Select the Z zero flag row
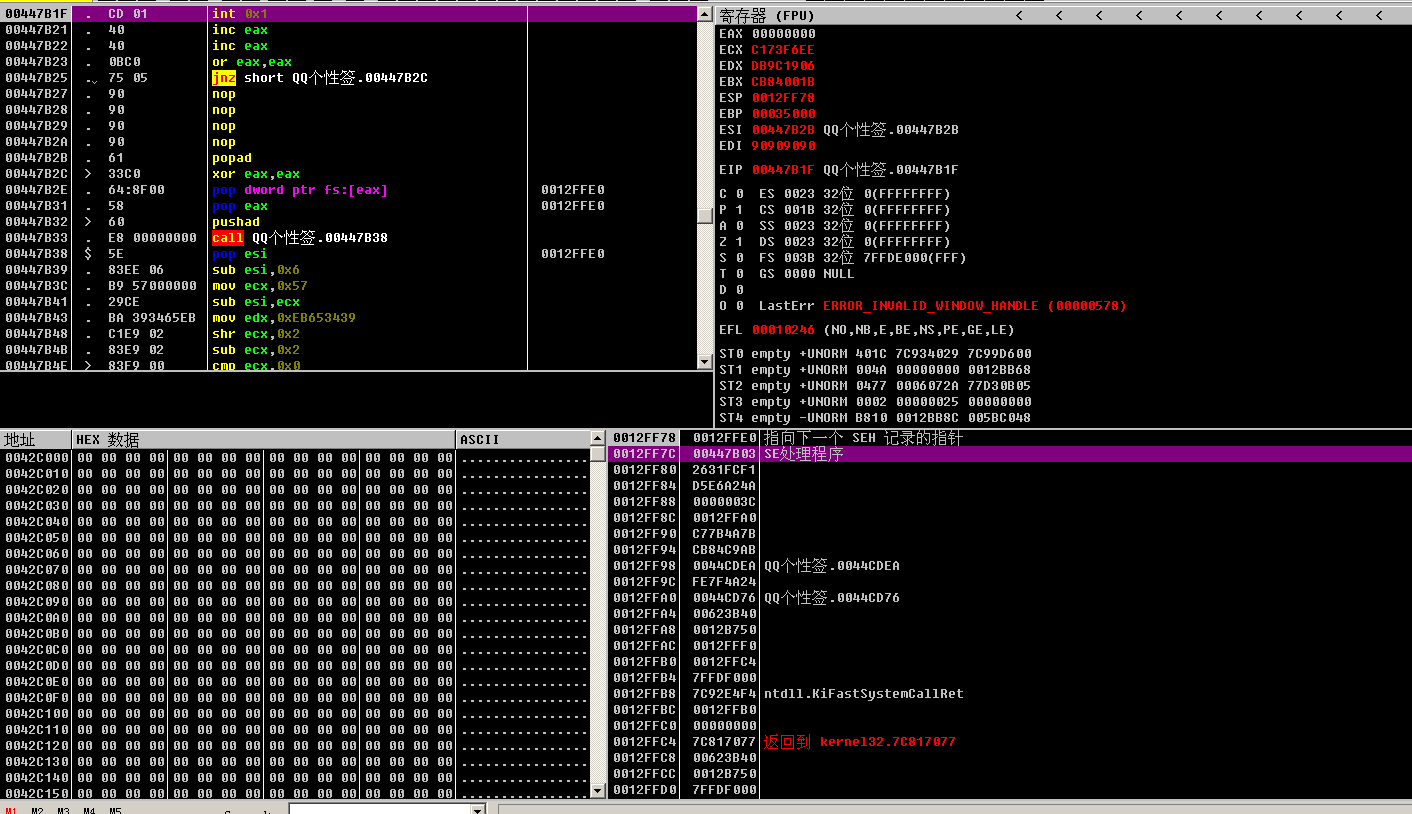The width and height of the screenshot is (1412, 814). [x=835, y=242]
